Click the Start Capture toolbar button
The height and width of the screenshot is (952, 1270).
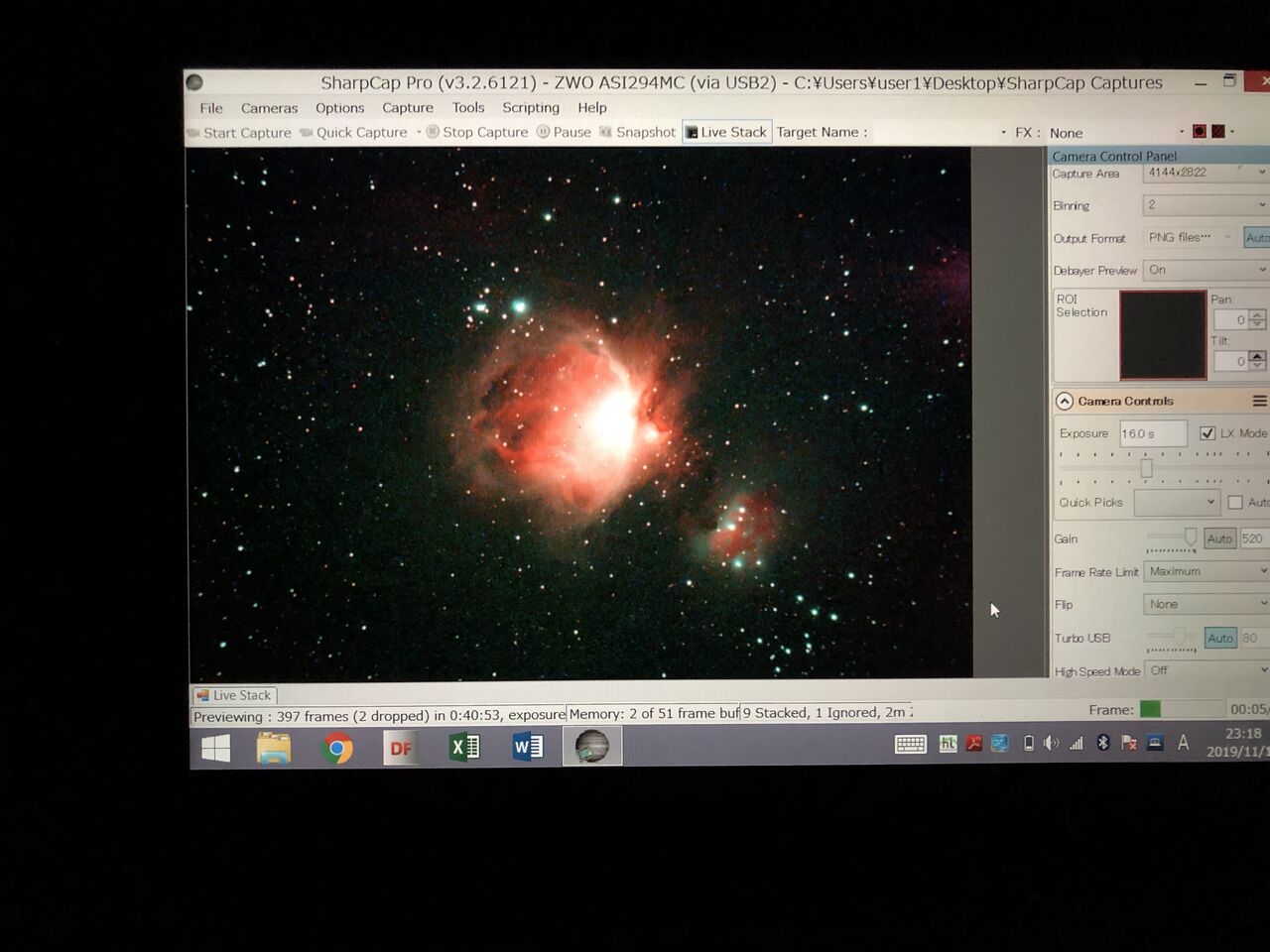(x=239, y=133)
